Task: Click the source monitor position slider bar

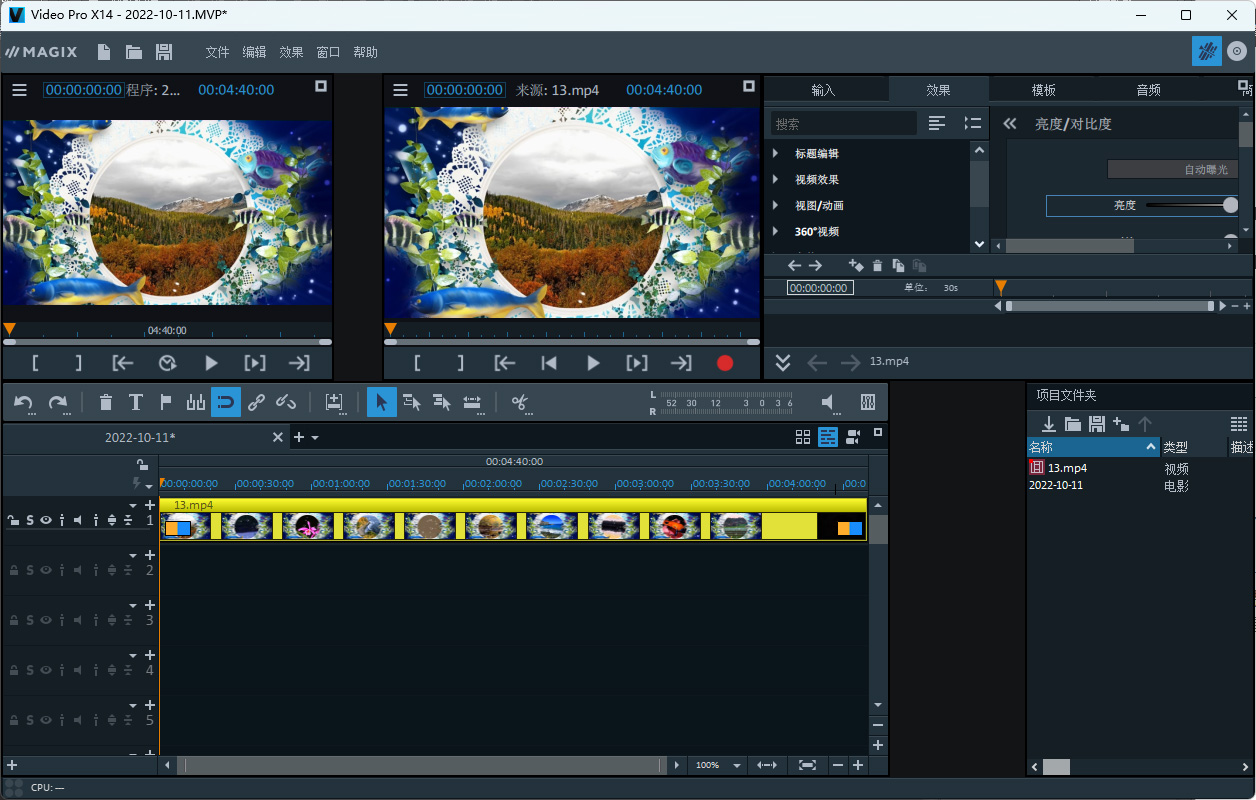Action: pos(570,342)
